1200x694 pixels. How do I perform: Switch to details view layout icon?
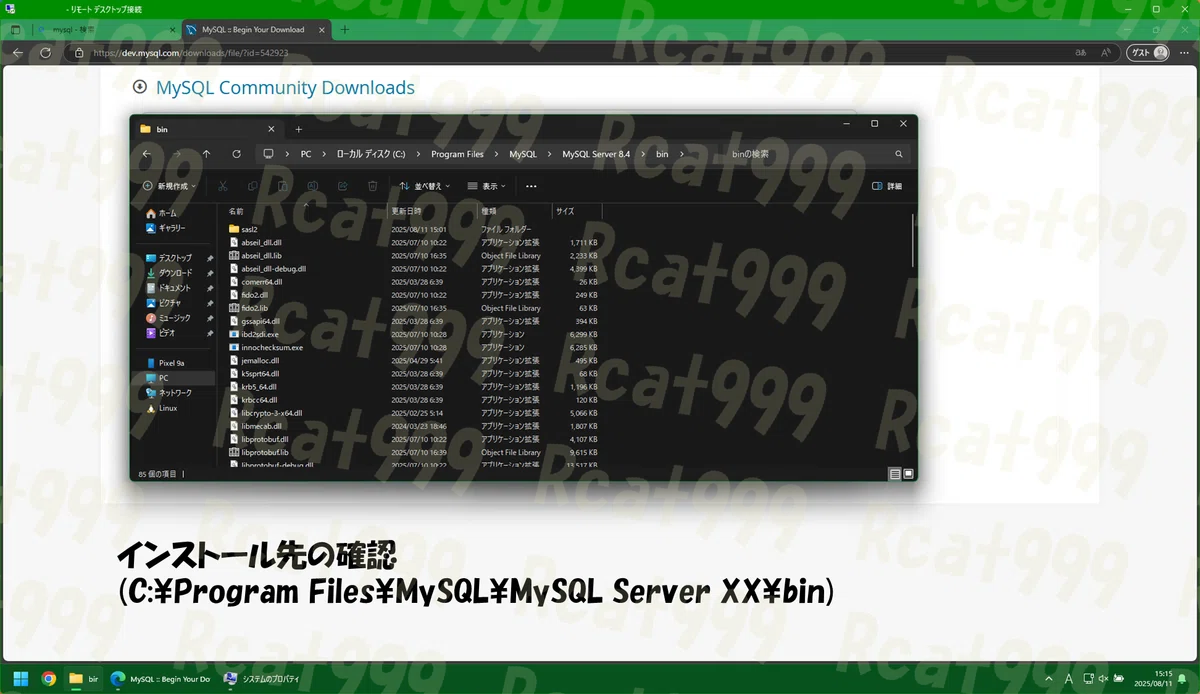[x=894, y=473]
